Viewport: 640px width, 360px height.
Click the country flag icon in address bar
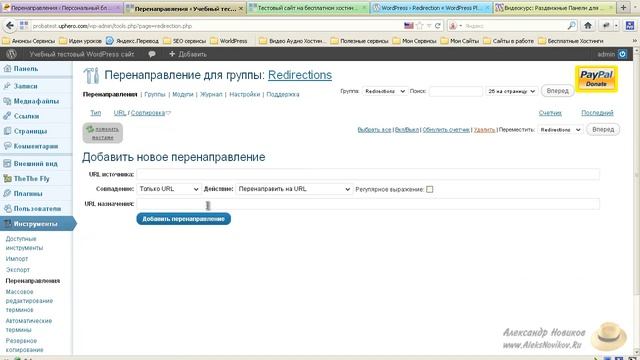[x=409, y=26]
